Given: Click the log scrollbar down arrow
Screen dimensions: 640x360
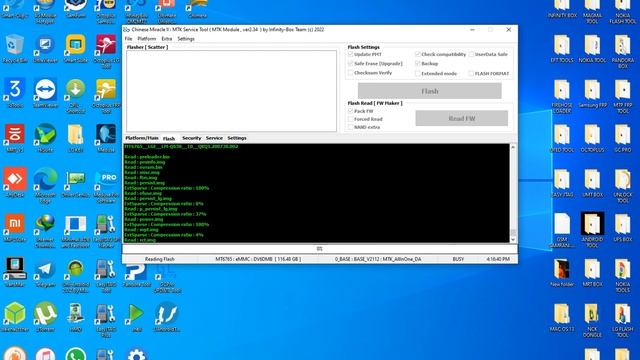Looking at the screenshot, I should 513,240.
